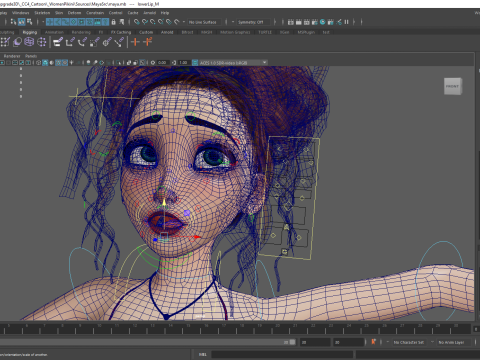Click the small arrow left of No Anim Layer

click(432, 342)
